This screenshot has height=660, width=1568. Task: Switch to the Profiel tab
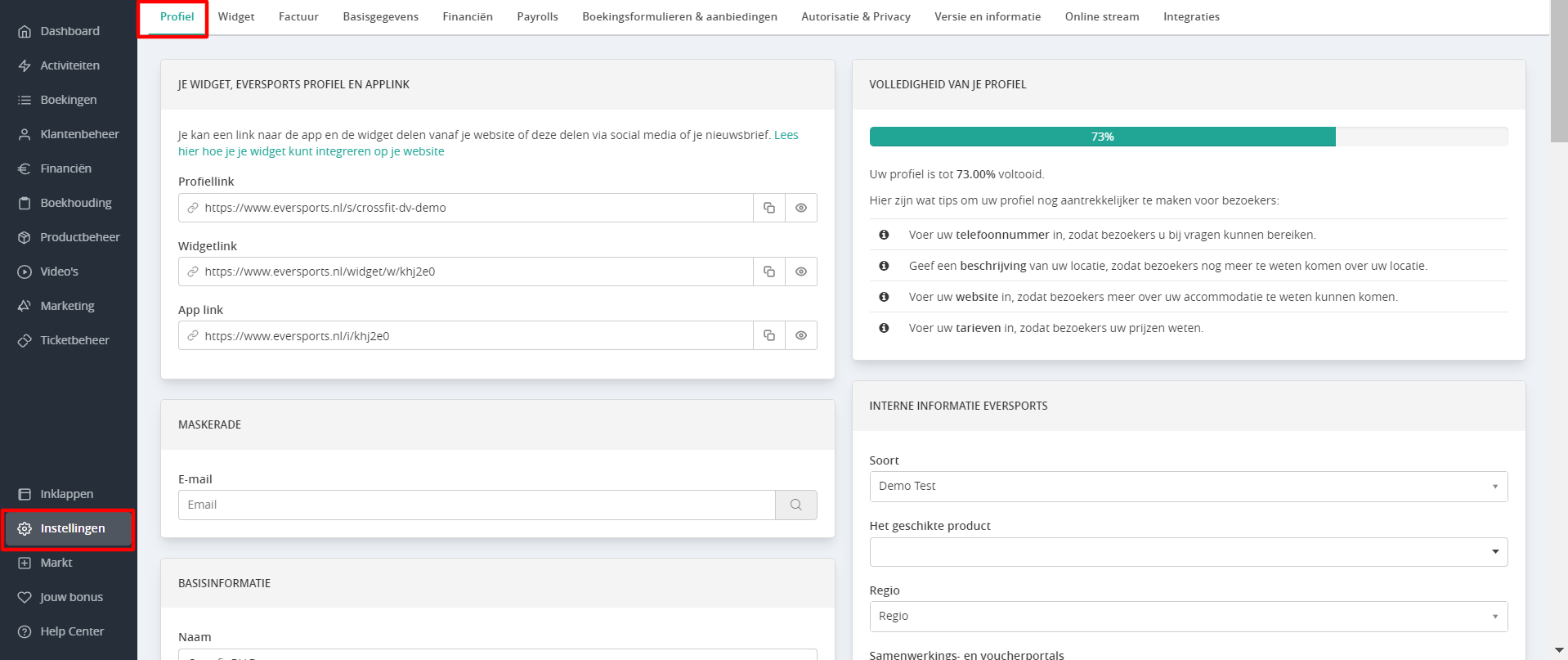click(177, 16)
